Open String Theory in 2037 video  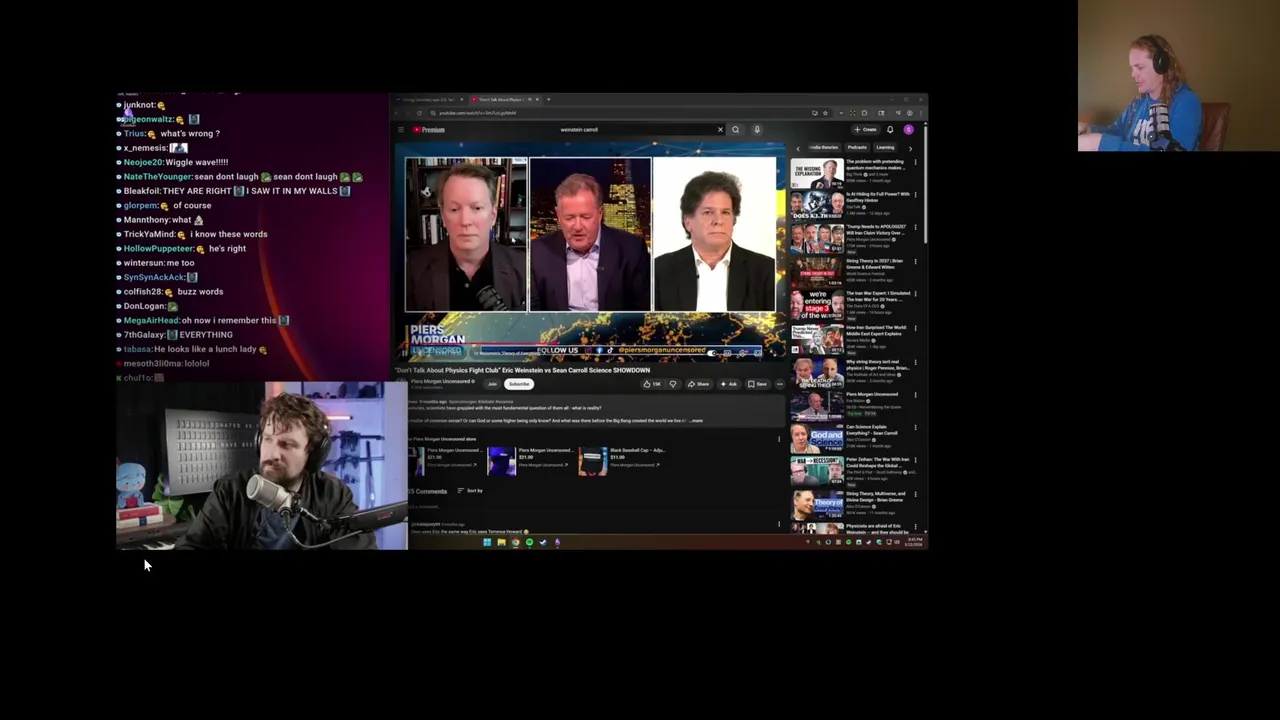[x=817, y=272]
